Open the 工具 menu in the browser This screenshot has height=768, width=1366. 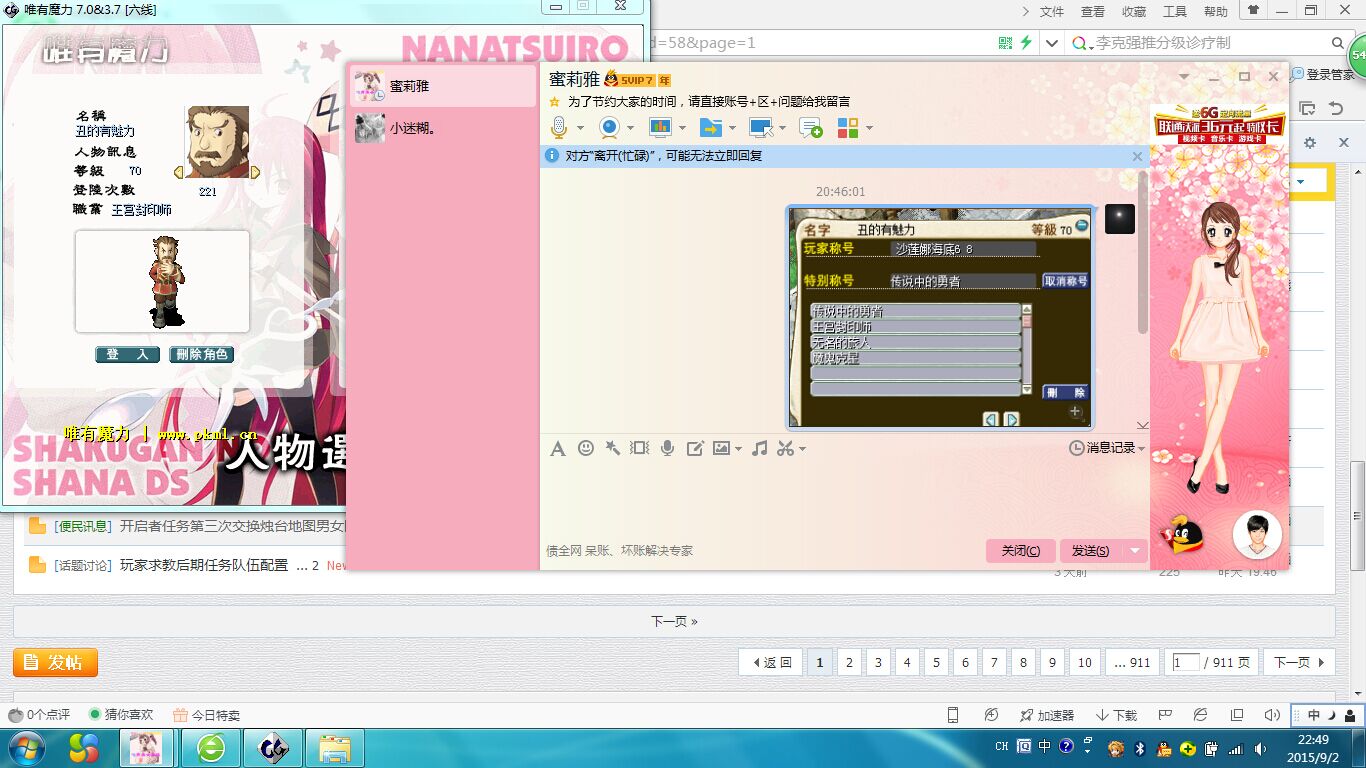pyautogui.click(x=1175, y=12)
